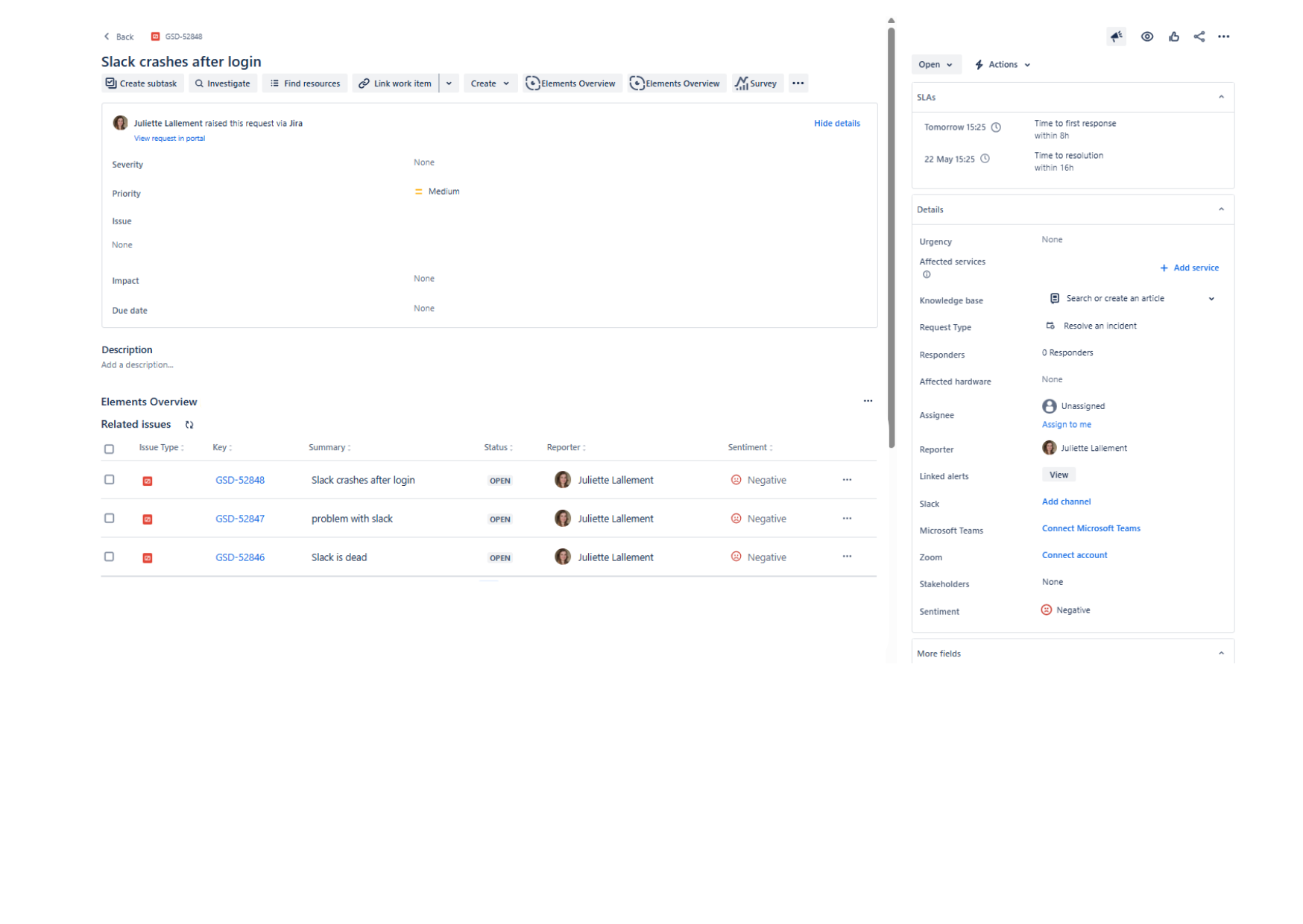
Task: Click the feedback megaphone icon
Action: pos(1116,37)
